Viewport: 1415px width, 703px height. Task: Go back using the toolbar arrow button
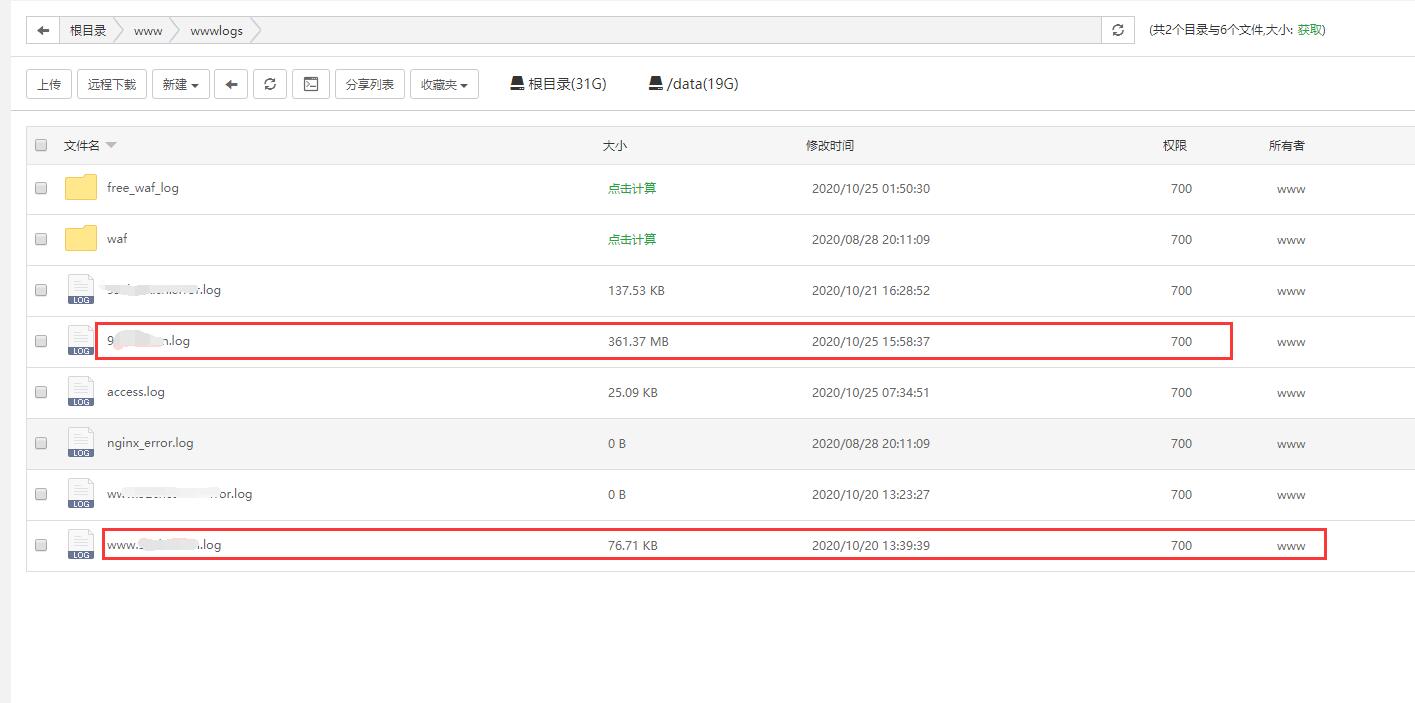(x=231, y=84)
